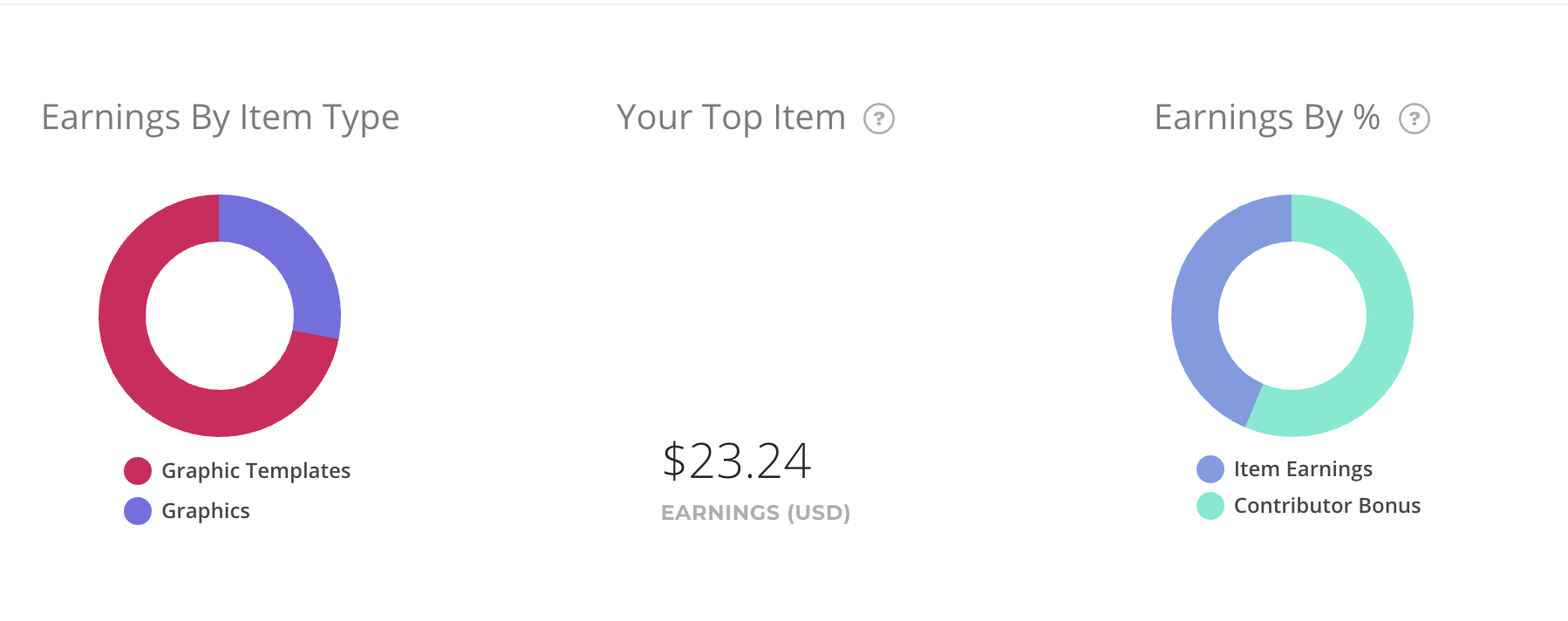The height and width of the screenshot is (621, 1568).
Task: Click the red Graphic Templates legend dot
Action: [x=138, y=471]
